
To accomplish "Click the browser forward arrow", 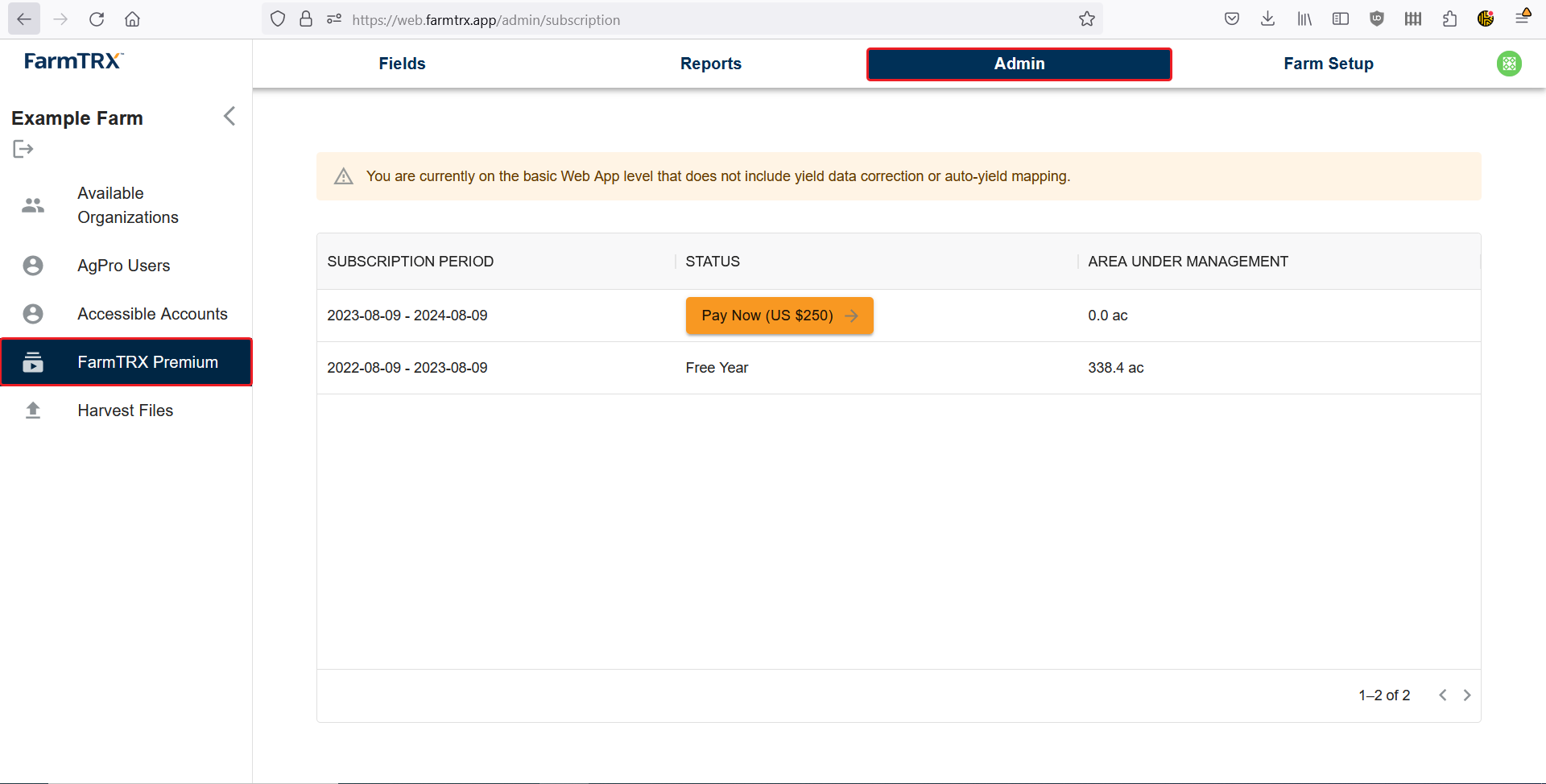I will point(60,19).
